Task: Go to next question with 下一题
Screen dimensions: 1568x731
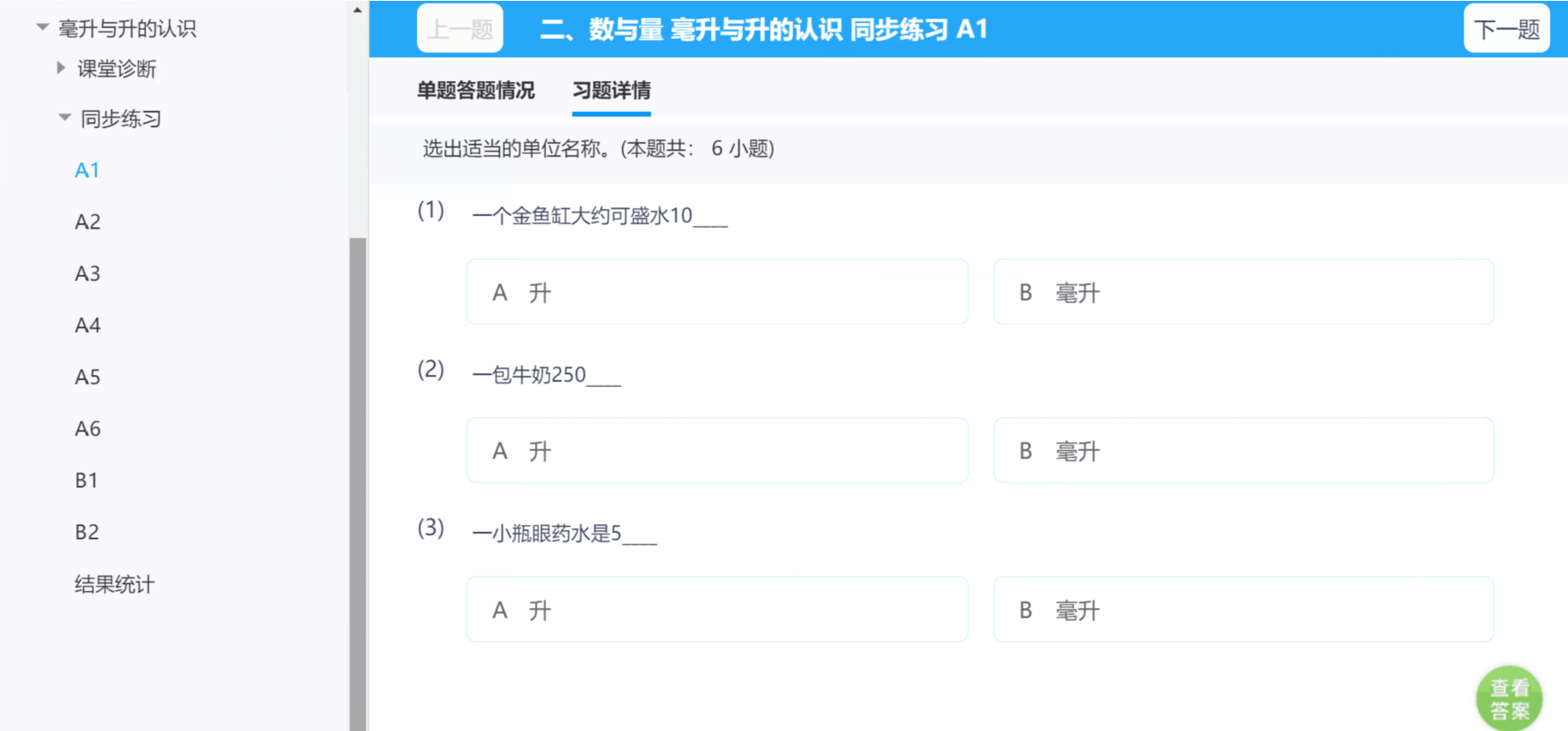Action: pyautogui.click(x=1506, y=29)
